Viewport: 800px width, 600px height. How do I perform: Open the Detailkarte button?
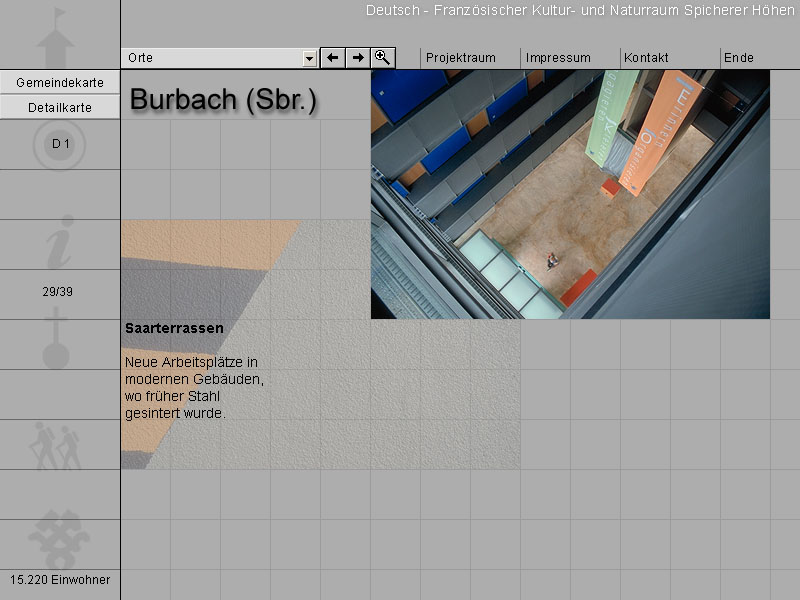tap(60, 108)
